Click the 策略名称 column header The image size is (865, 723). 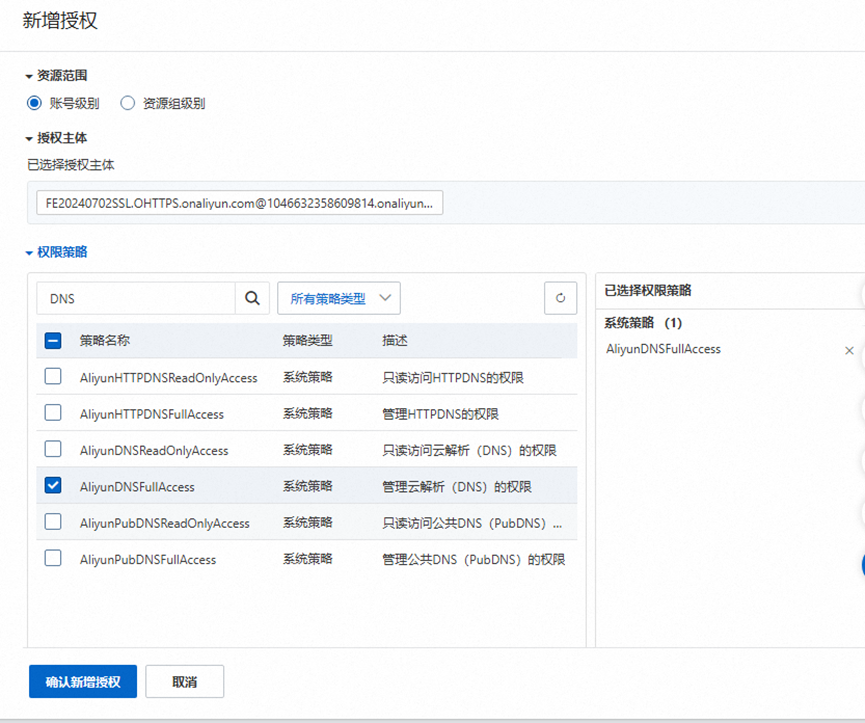(105, 340)
